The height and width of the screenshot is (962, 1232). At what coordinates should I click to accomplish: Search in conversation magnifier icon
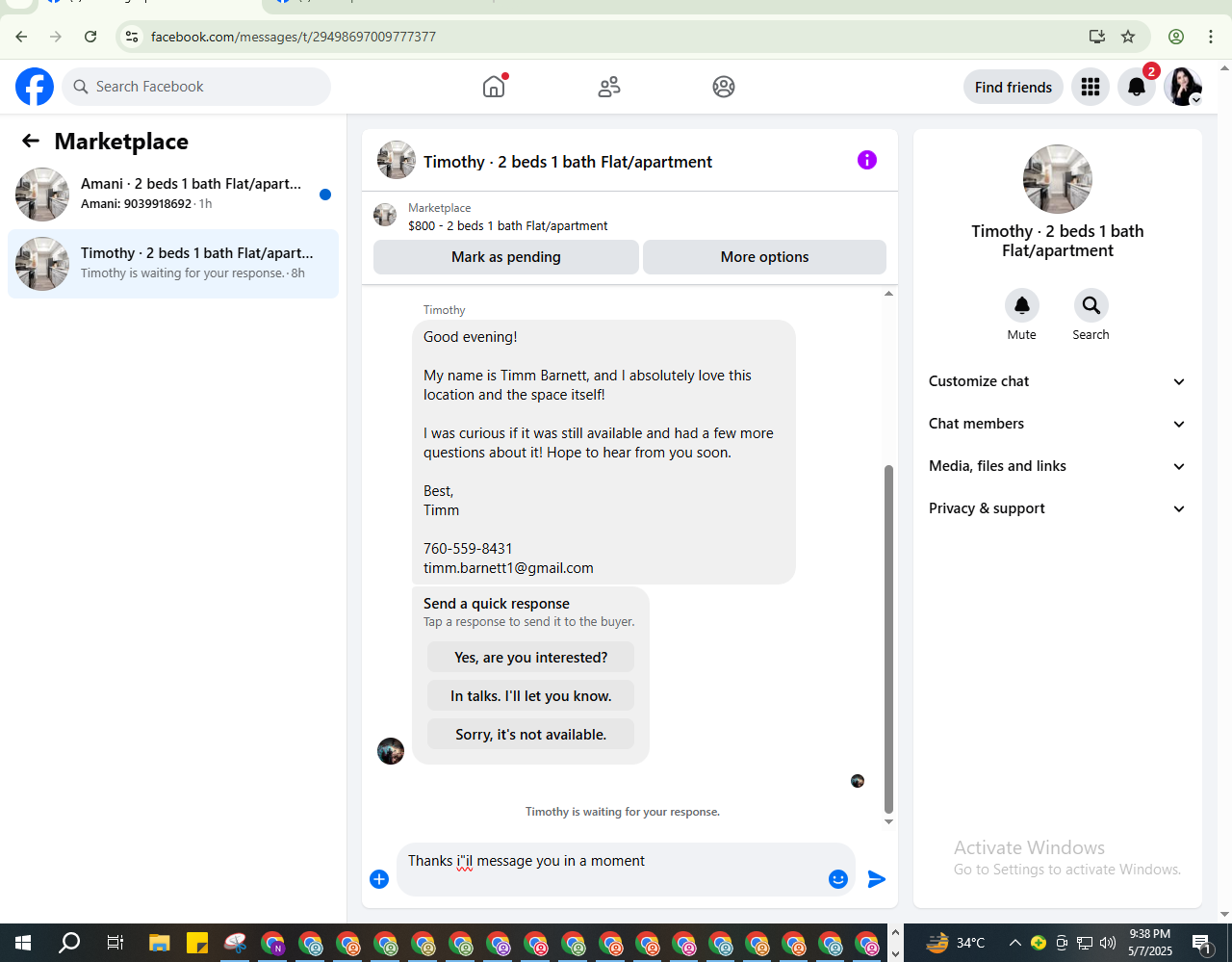point(1091,305)
